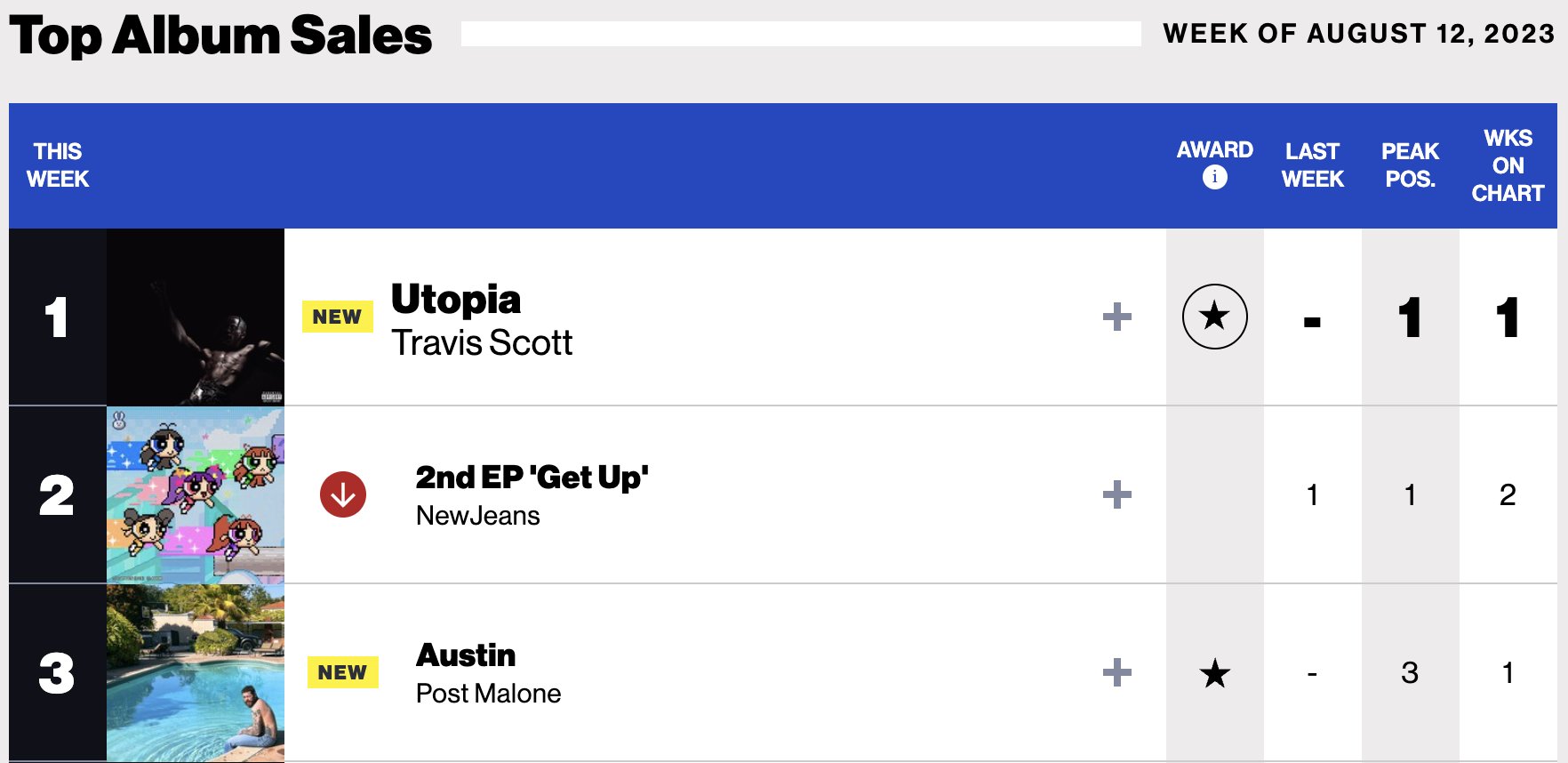The height and width of the screenshot is (763, 1568).
Task: Open the 2nd EP 'Get Up' title link
Action: pyautogui.click(x=532, y=478)
